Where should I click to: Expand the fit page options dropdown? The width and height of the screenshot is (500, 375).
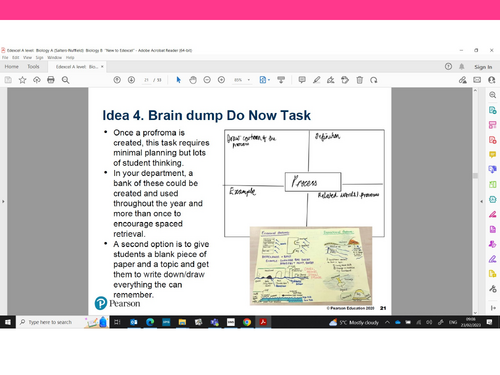tap(269, 80)
